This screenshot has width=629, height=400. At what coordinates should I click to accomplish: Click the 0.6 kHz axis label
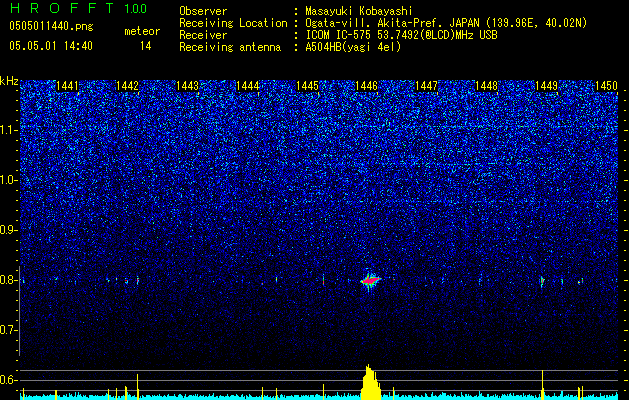click(8, 380)
